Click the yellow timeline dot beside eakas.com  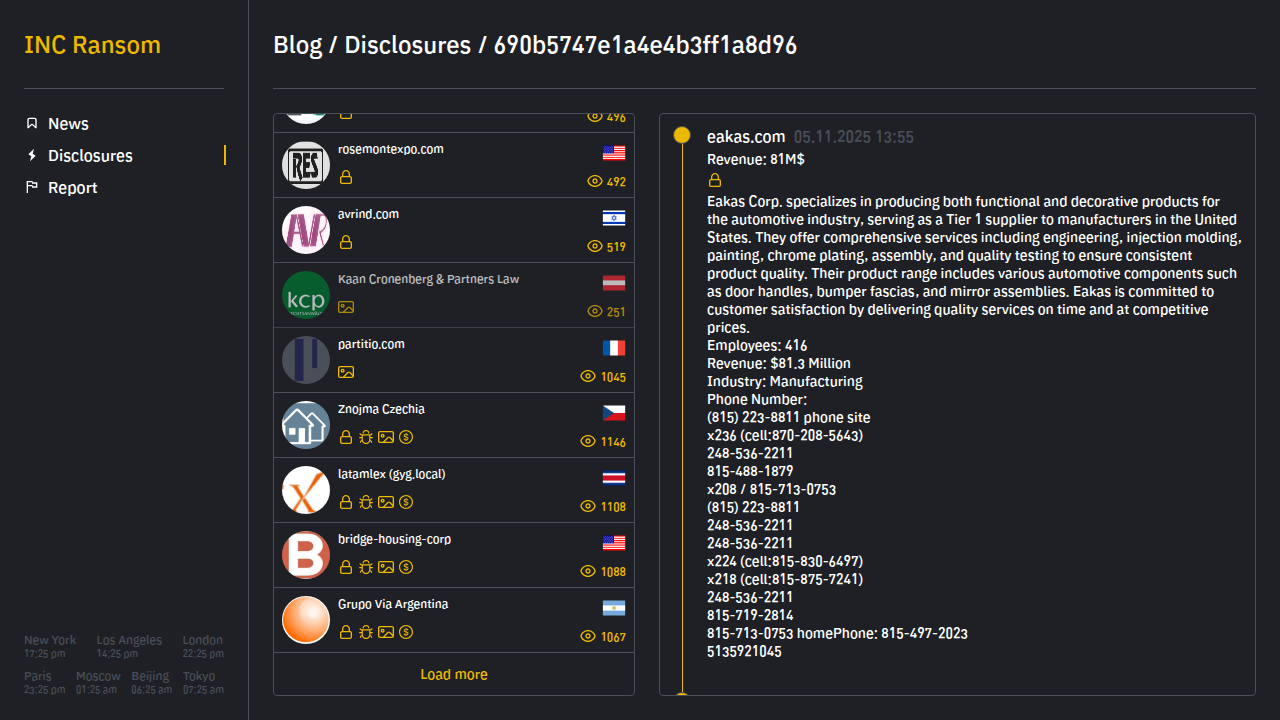point(682,135)
